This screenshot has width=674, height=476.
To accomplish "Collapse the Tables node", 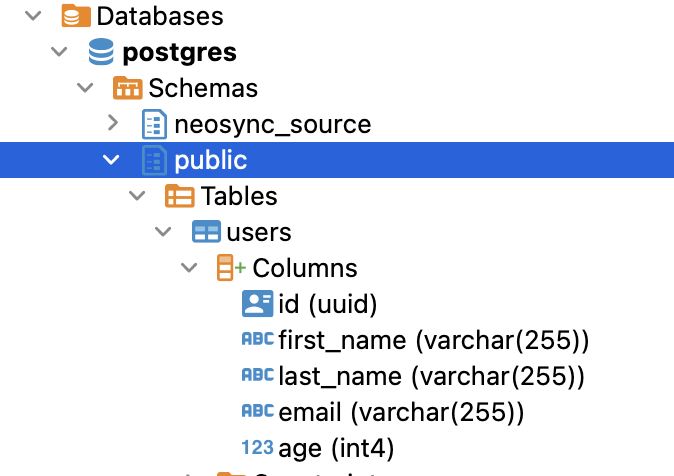I will 137,196.
